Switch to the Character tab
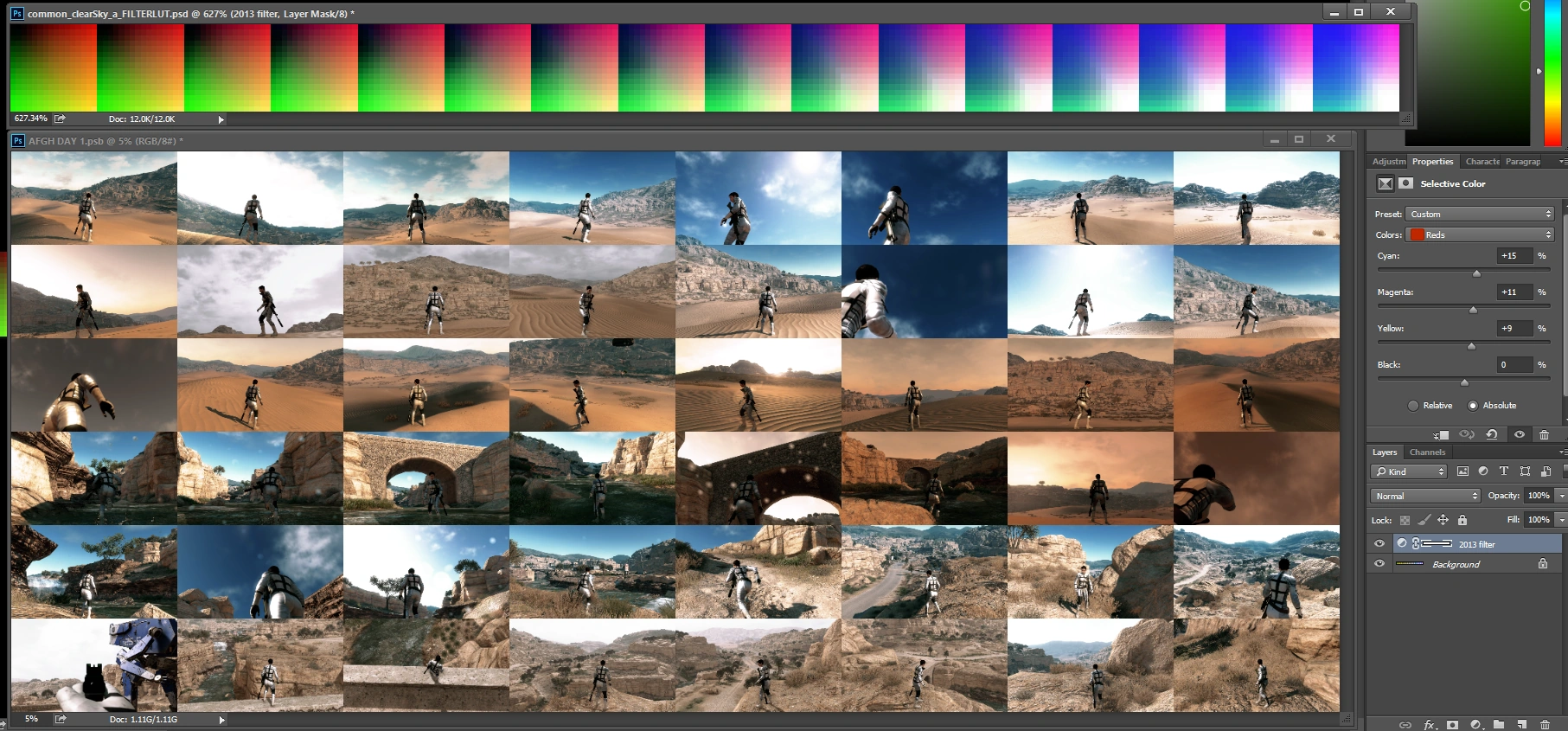Viewport: 1568px width, 731px height. point(1482,162)
